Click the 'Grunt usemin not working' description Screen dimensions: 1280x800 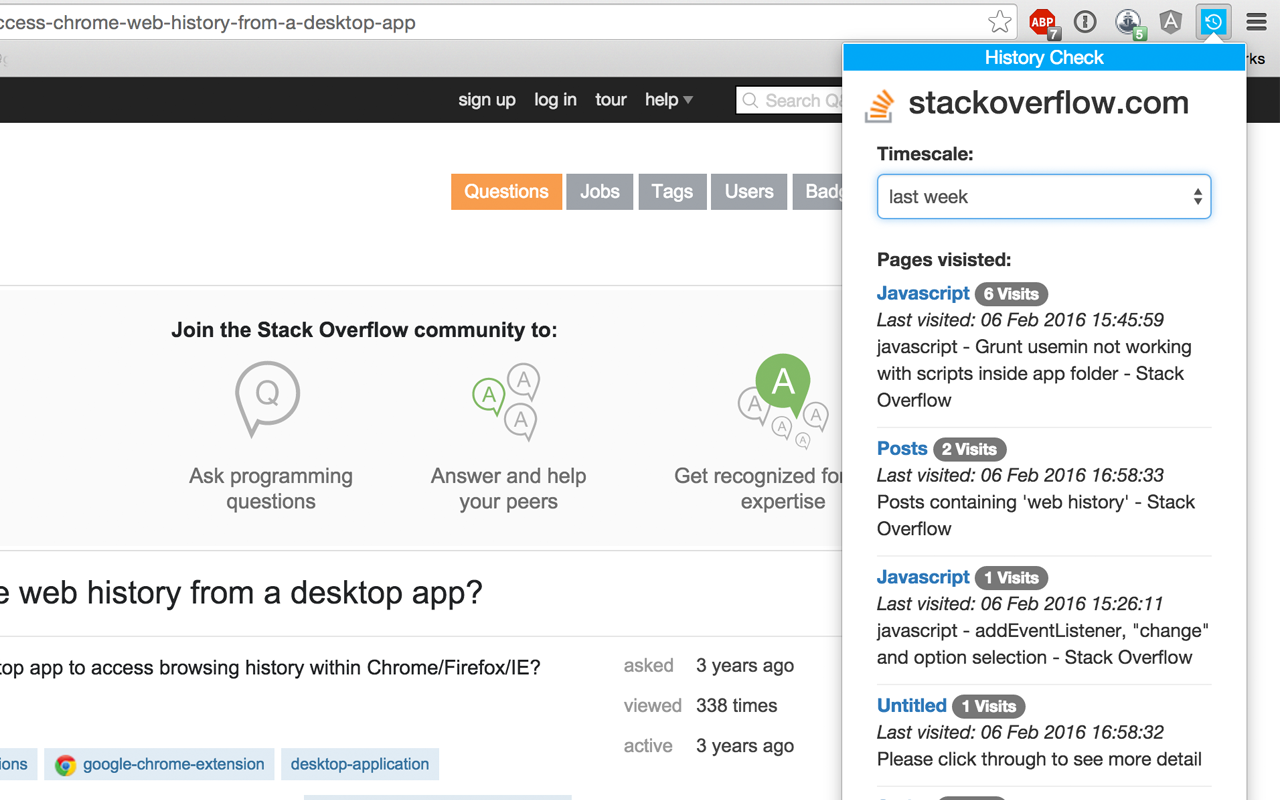[1034, 373]
